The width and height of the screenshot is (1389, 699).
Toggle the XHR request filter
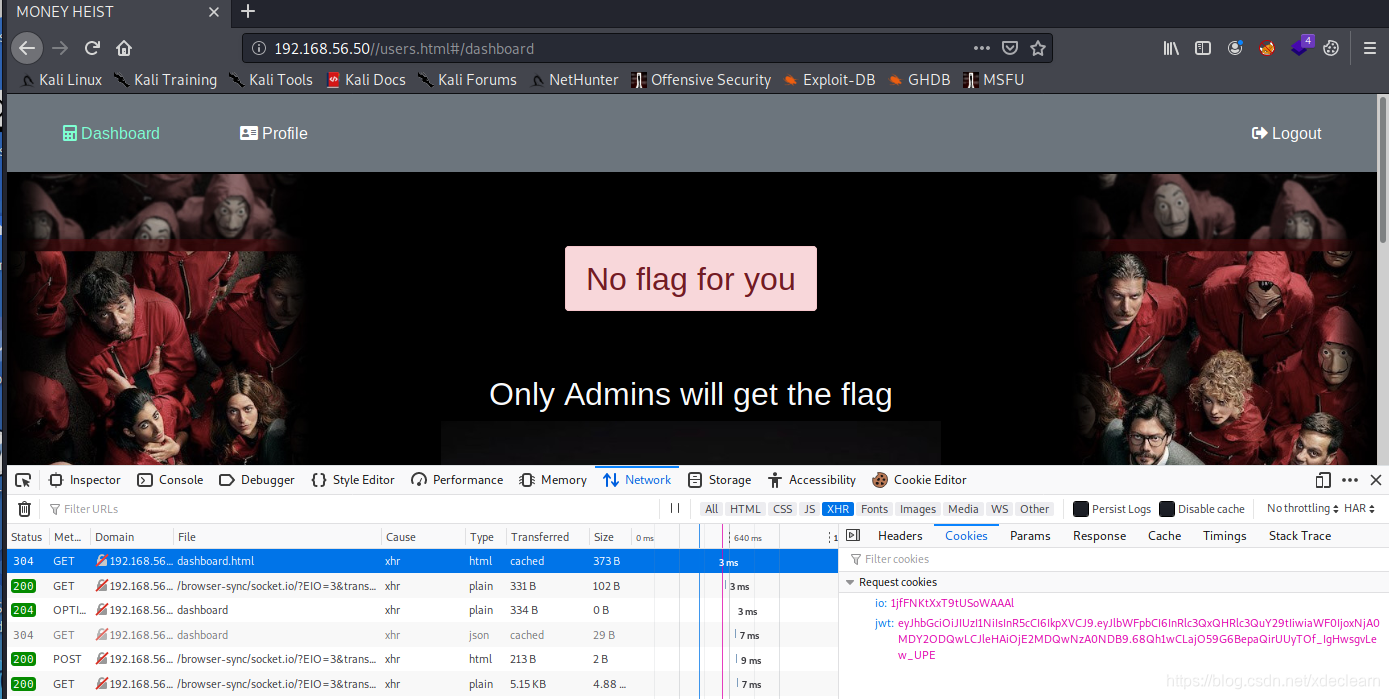tap(838, 509)
